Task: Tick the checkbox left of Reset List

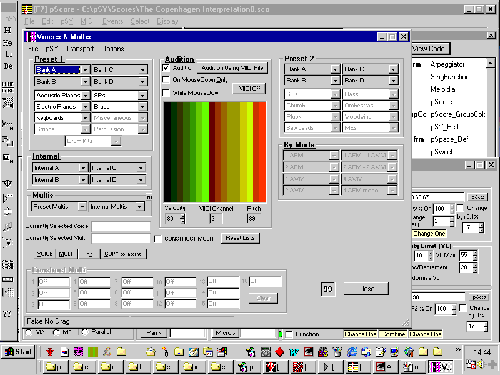Action: coord(158,239)
